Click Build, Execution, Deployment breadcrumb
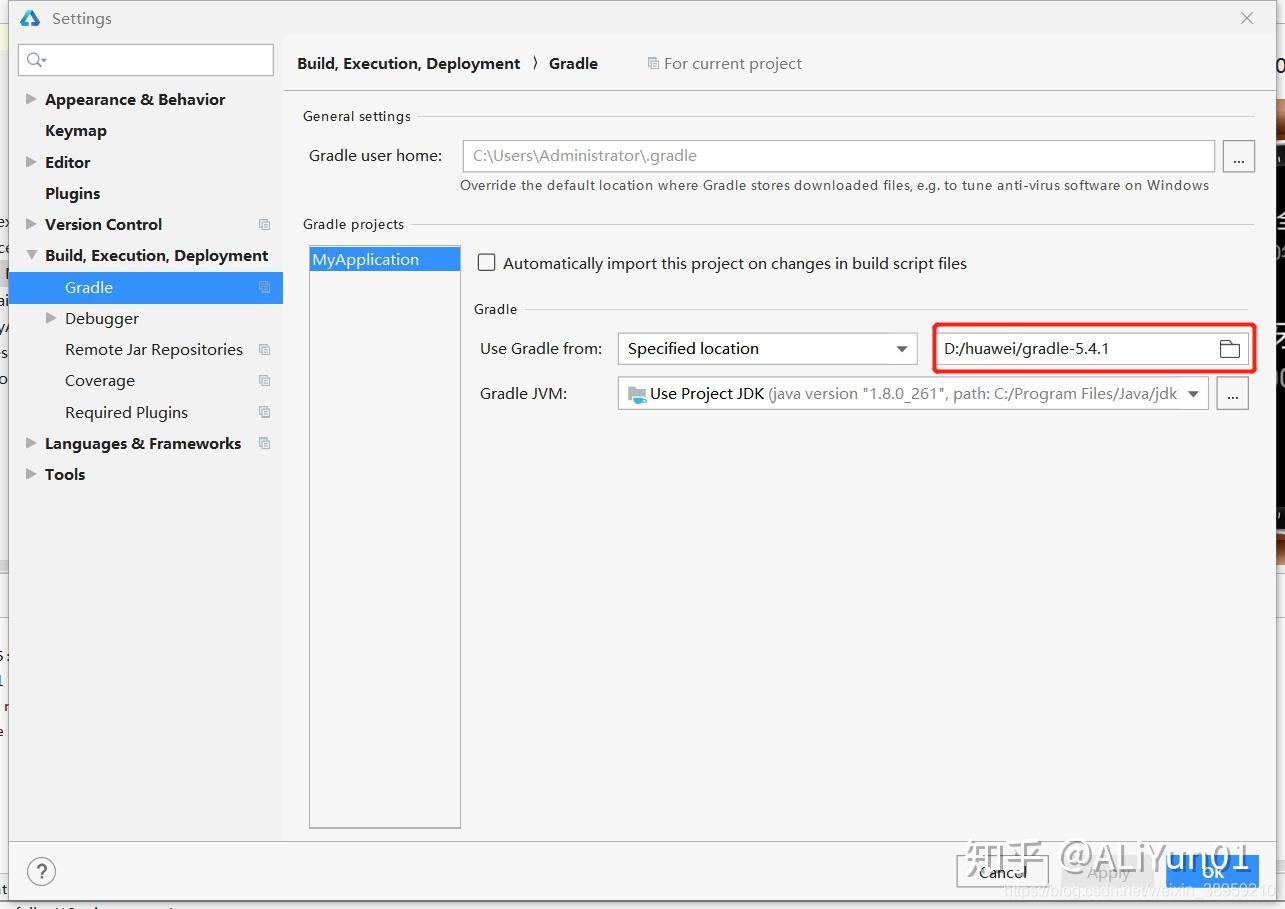 (408, 64)
